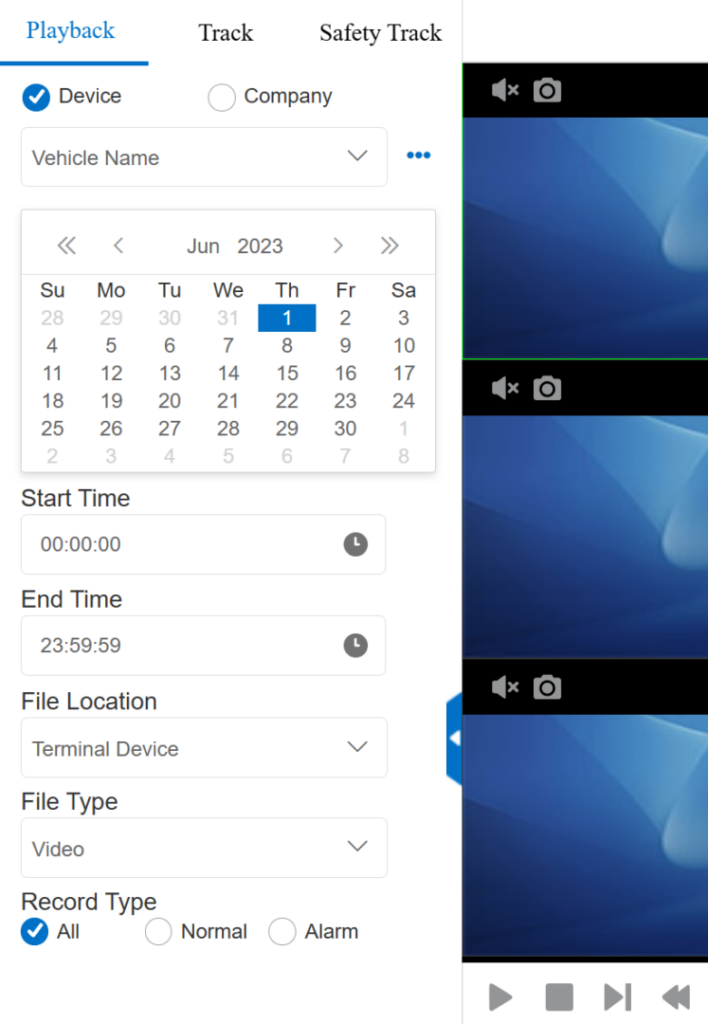Open the Safety Track tab
Screen dimensions: 708x1024
click(x=380, y=33)
